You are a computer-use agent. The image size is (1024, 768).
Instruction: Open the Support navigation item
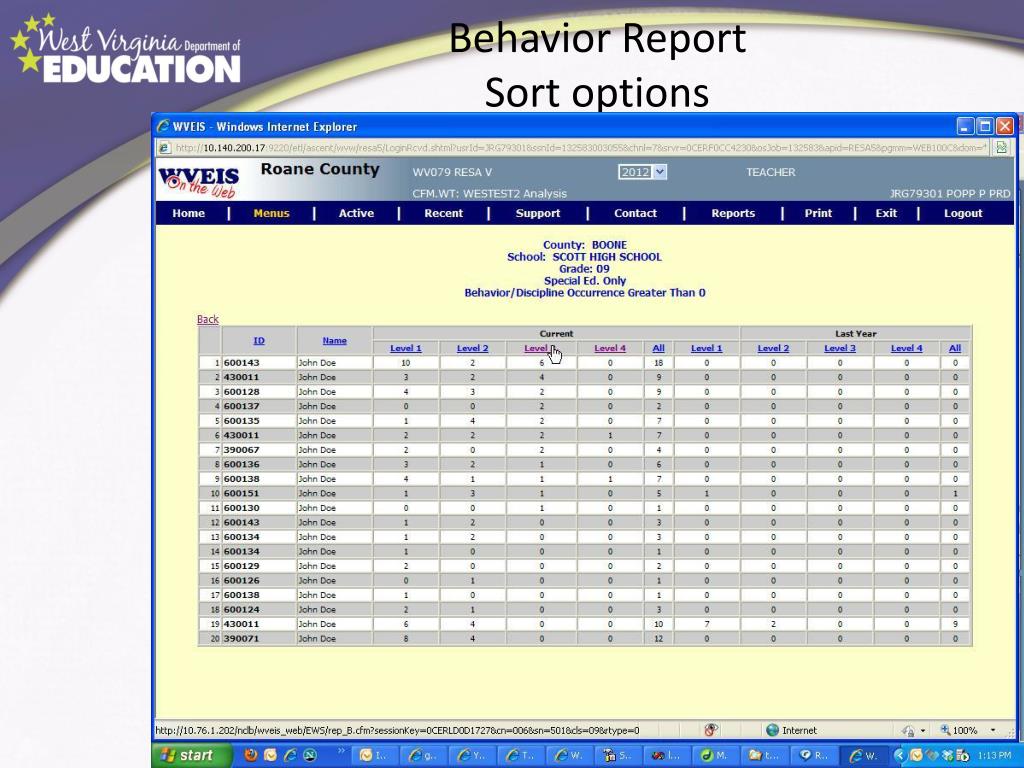coord(537,214)
